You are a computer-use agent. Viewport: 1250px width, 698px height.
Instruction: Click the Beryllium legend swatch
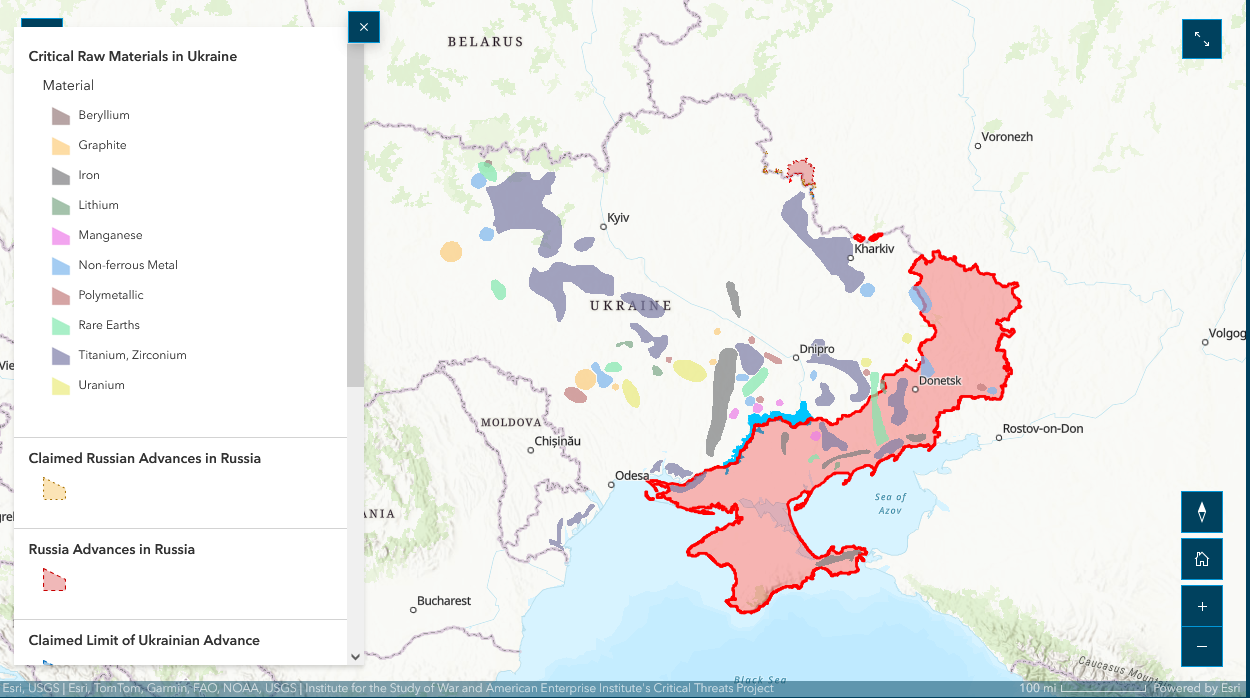pyautogui.click(x=60, y=116)
